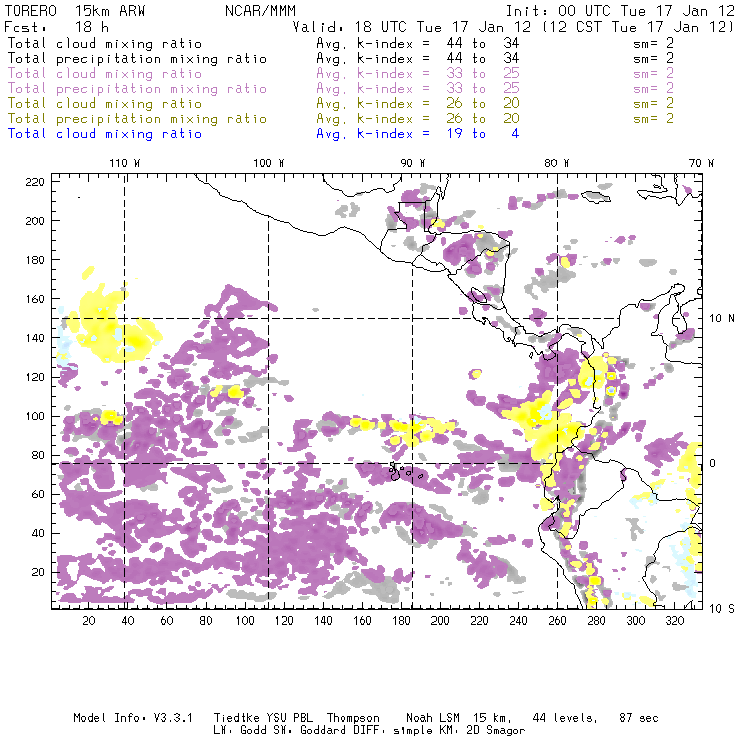Click the '70 W' longitude label
740x740 pixels.
pyautogui.click(x=701, y=163)
